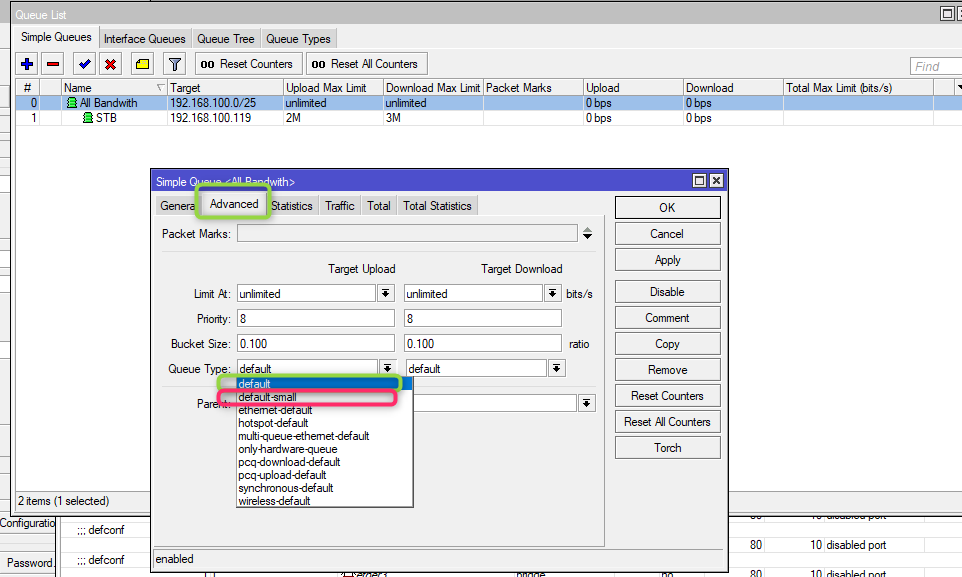Maximize the Simple Queue dialog
This screenshot has height=577, width=962.
pyautogui.click(x=699, y=180)
